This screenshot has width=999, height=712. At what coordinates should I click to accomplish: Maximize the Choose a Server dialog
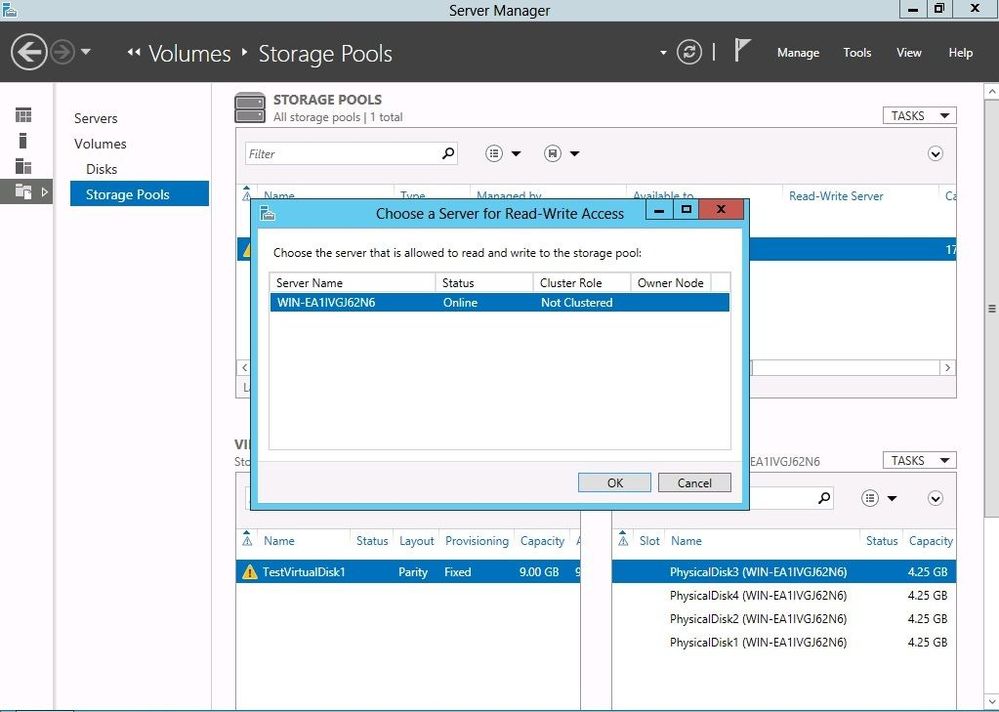click(686, 209)
